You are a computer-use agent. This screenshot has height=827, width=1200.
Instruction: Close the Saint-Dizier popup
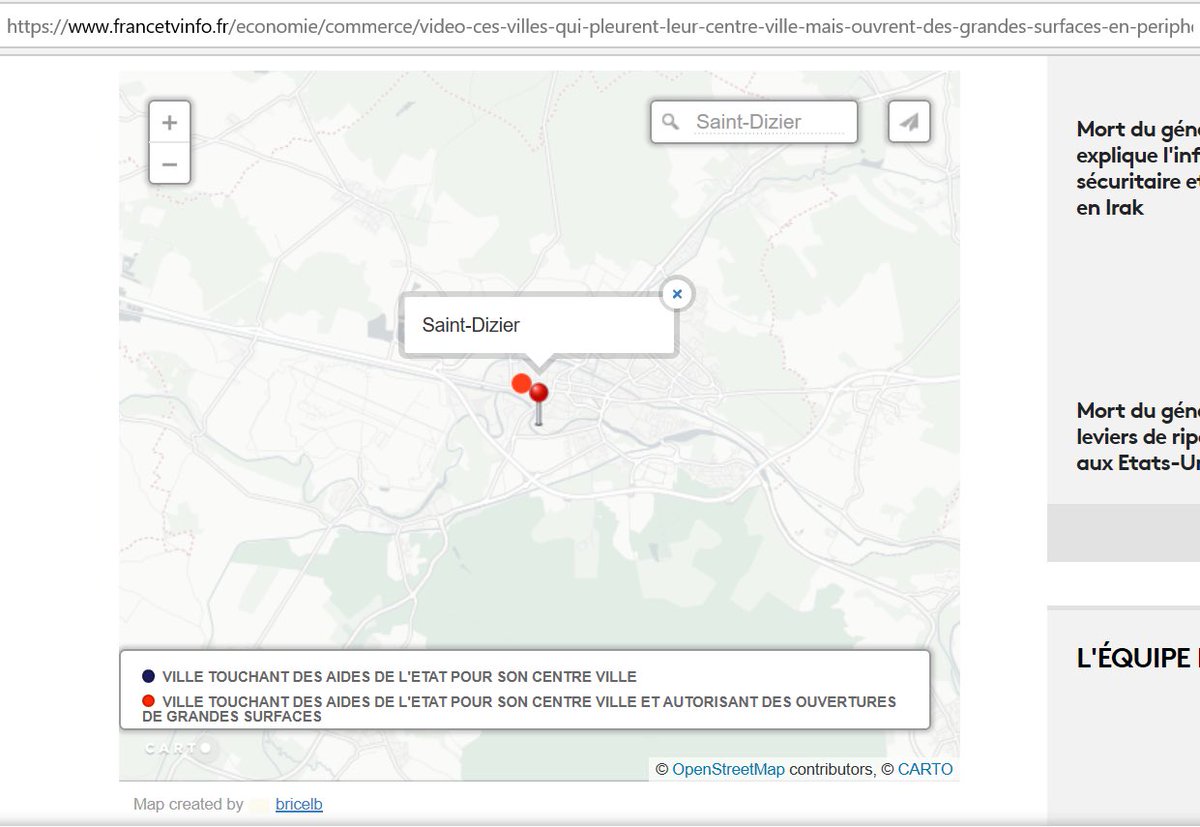click(x=677, y=294)
